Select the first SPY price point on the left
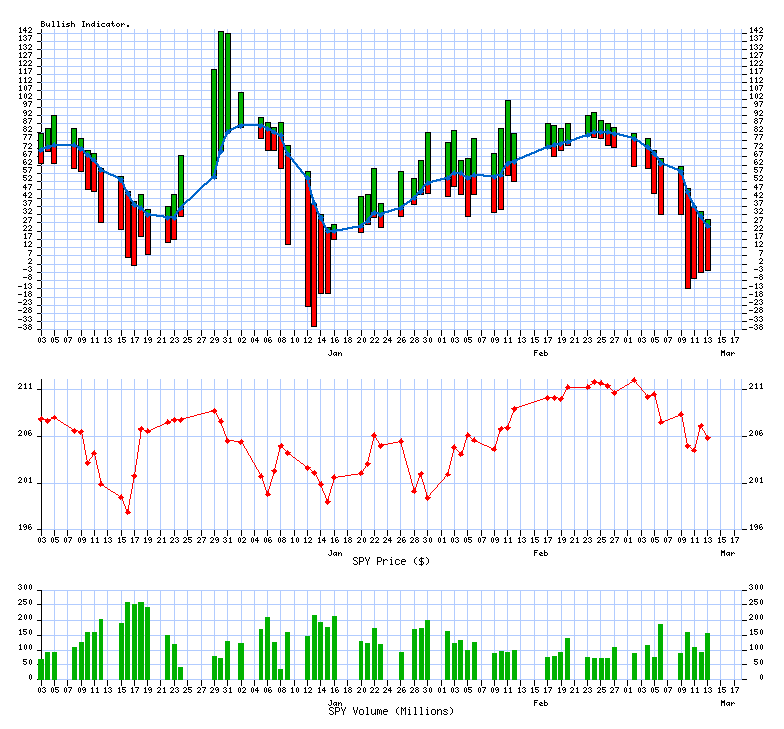 (x=41, y=419)
